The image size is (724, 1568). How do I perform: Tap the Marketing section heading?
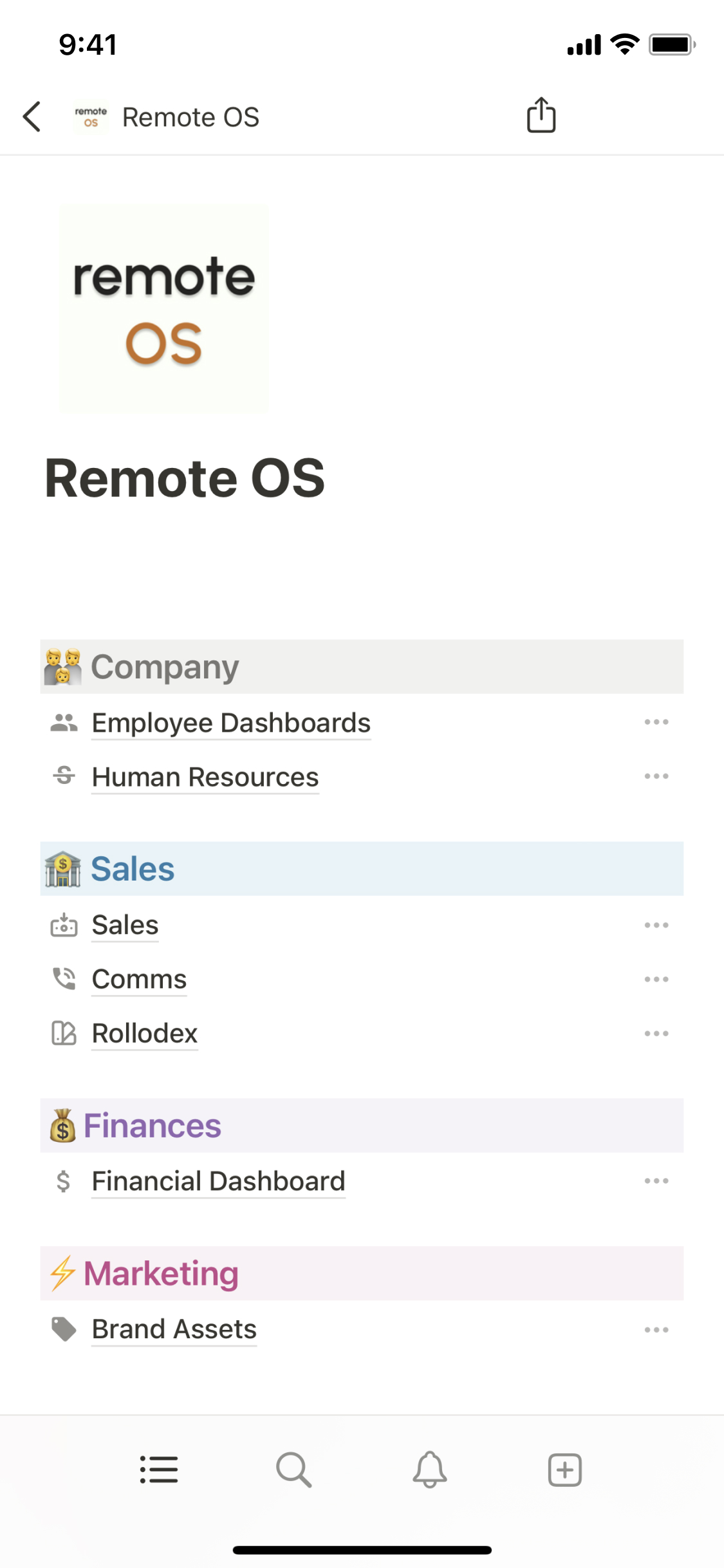pyautogui.click(x=161, y=1273)
